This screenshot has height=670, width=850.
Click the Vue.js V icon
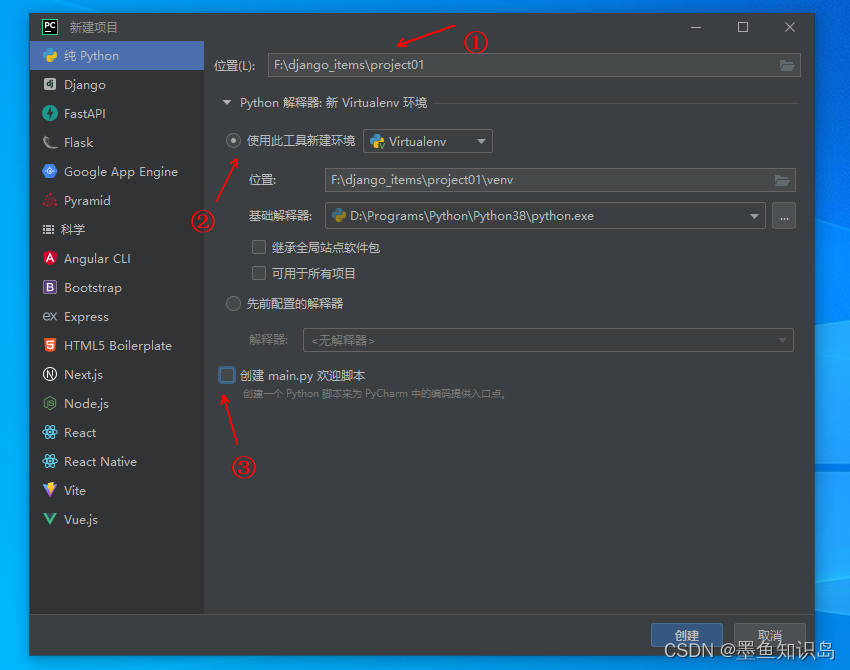pyautogui.click(x=50, y=519)
